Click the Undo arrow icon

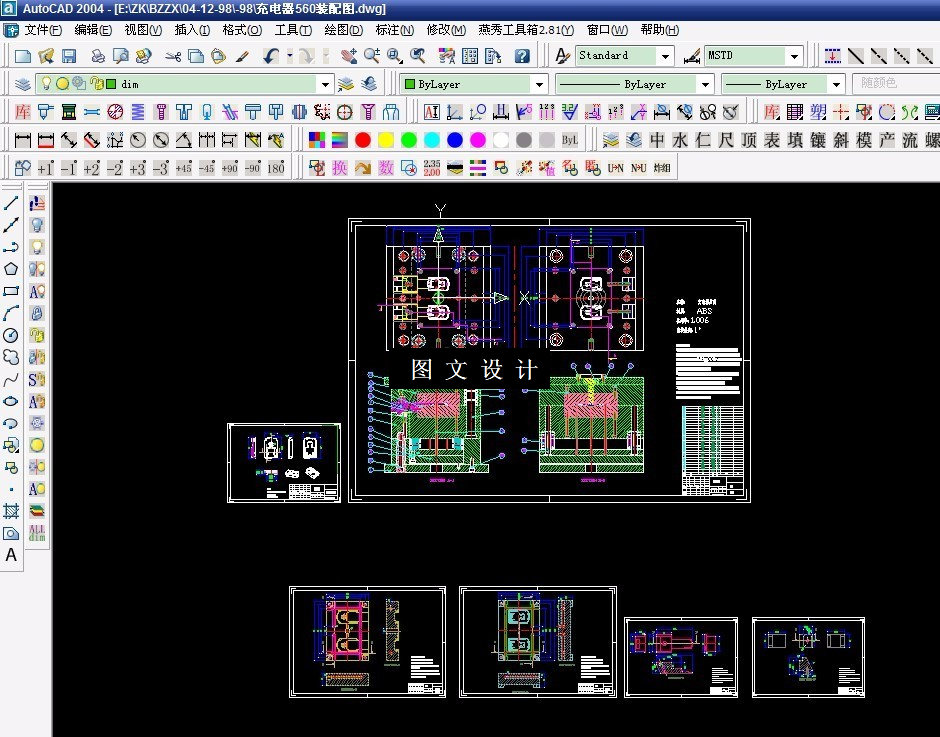click(x=270, y=56)
